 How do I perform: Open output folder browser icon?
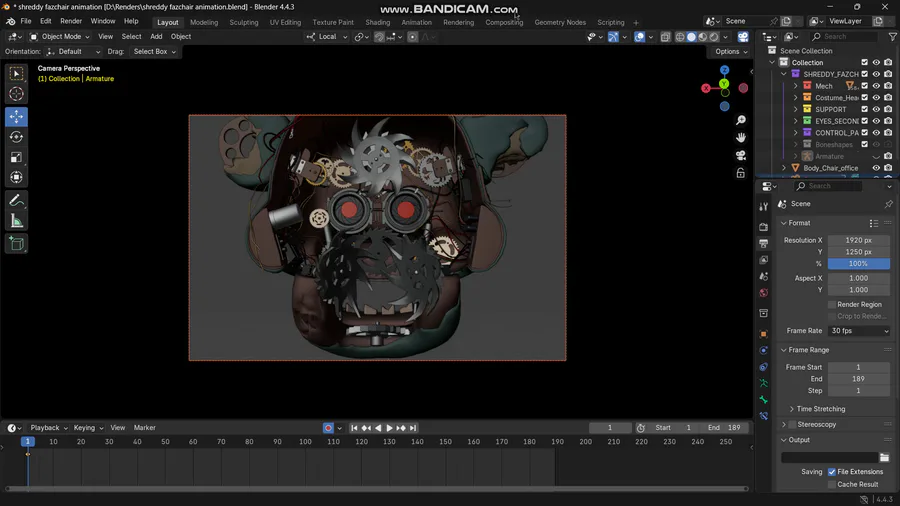[885, 457]
